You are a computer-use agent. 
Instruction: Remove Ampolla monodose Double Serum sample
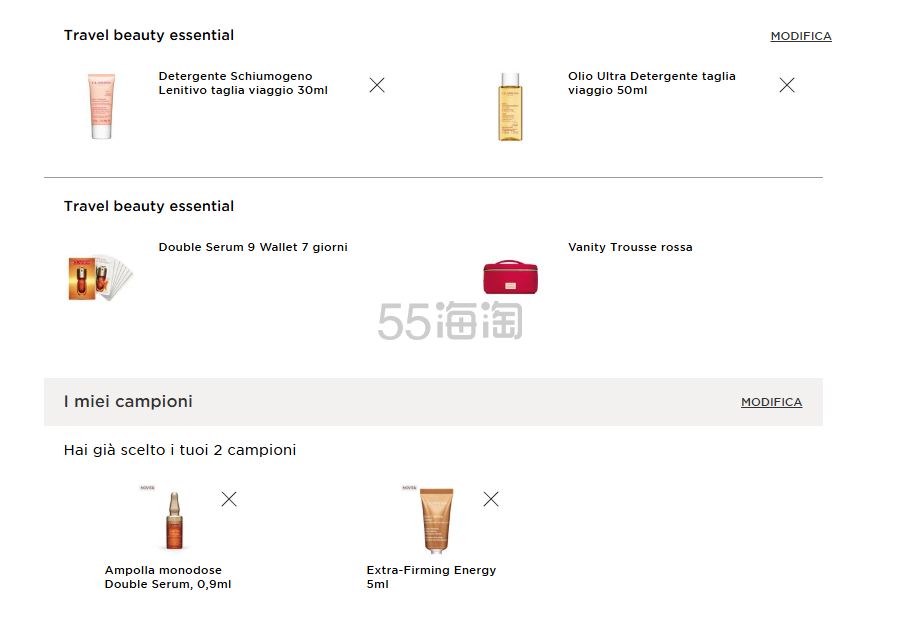[x=229, y=499]
